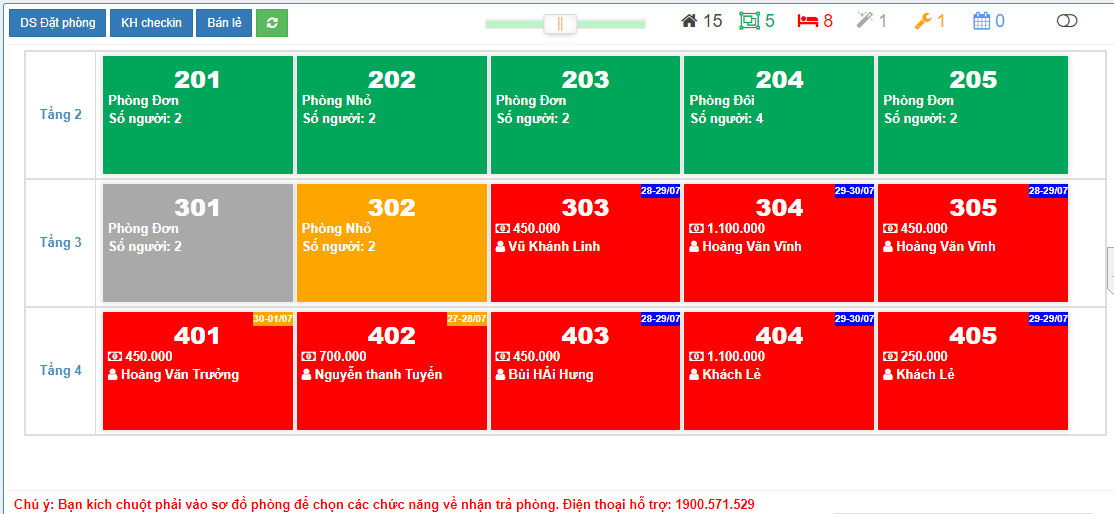This screenshot has width=1114, height=514.
Task: Click the guest icon in room 402
Action: click(307, 375)
